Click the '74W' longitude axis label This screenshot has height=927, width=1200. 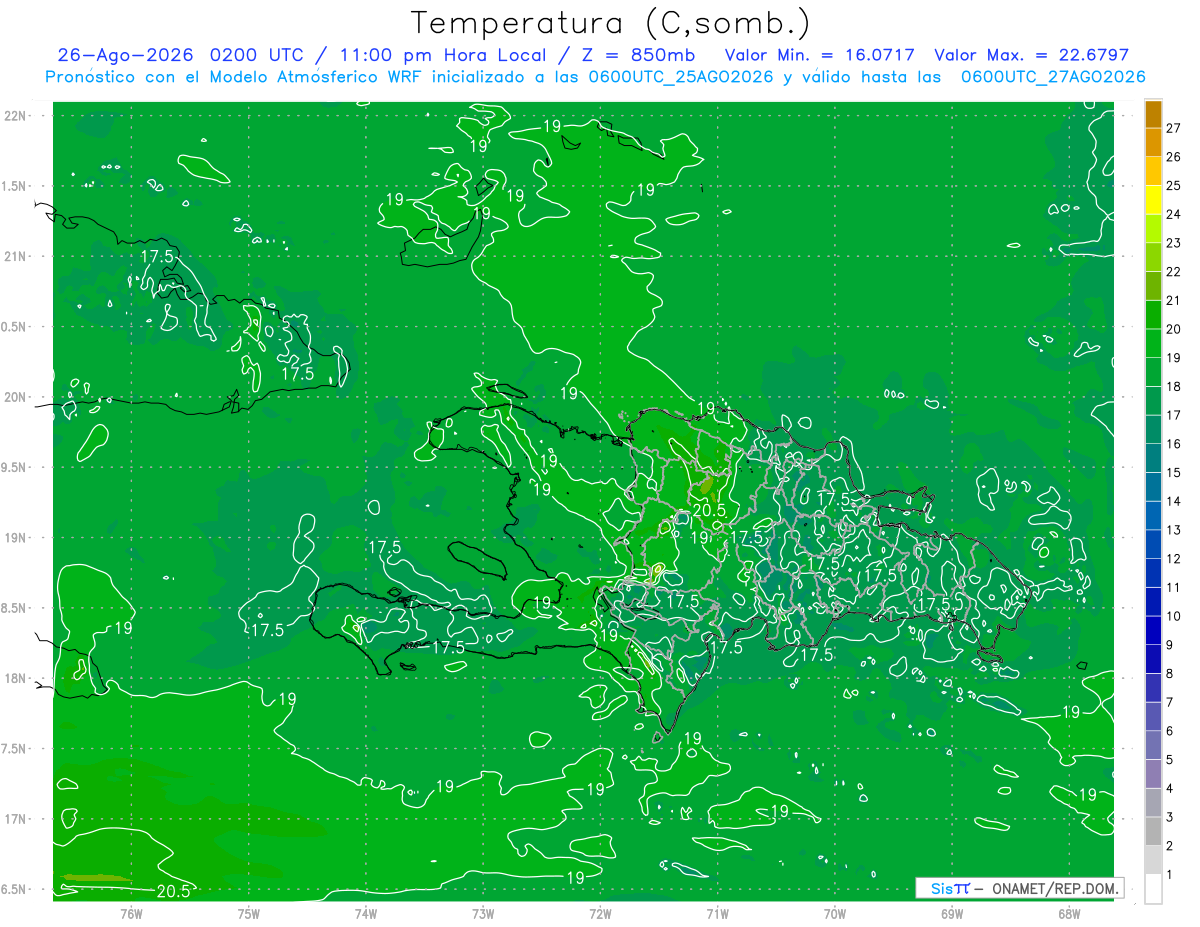(366, 914)
